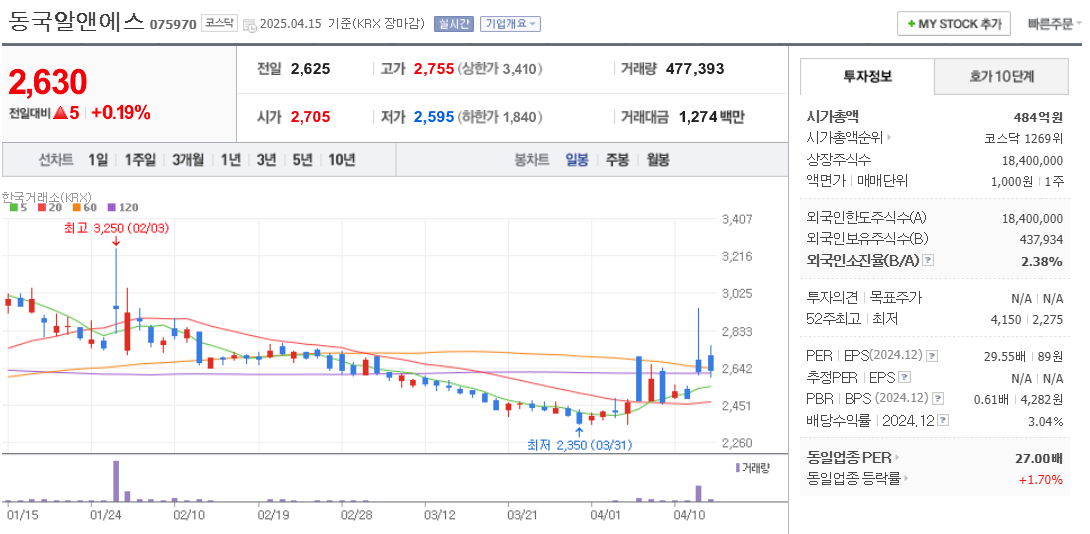
Task: Click the 거래량 value 477,393
Action: [x=695, y=69]
